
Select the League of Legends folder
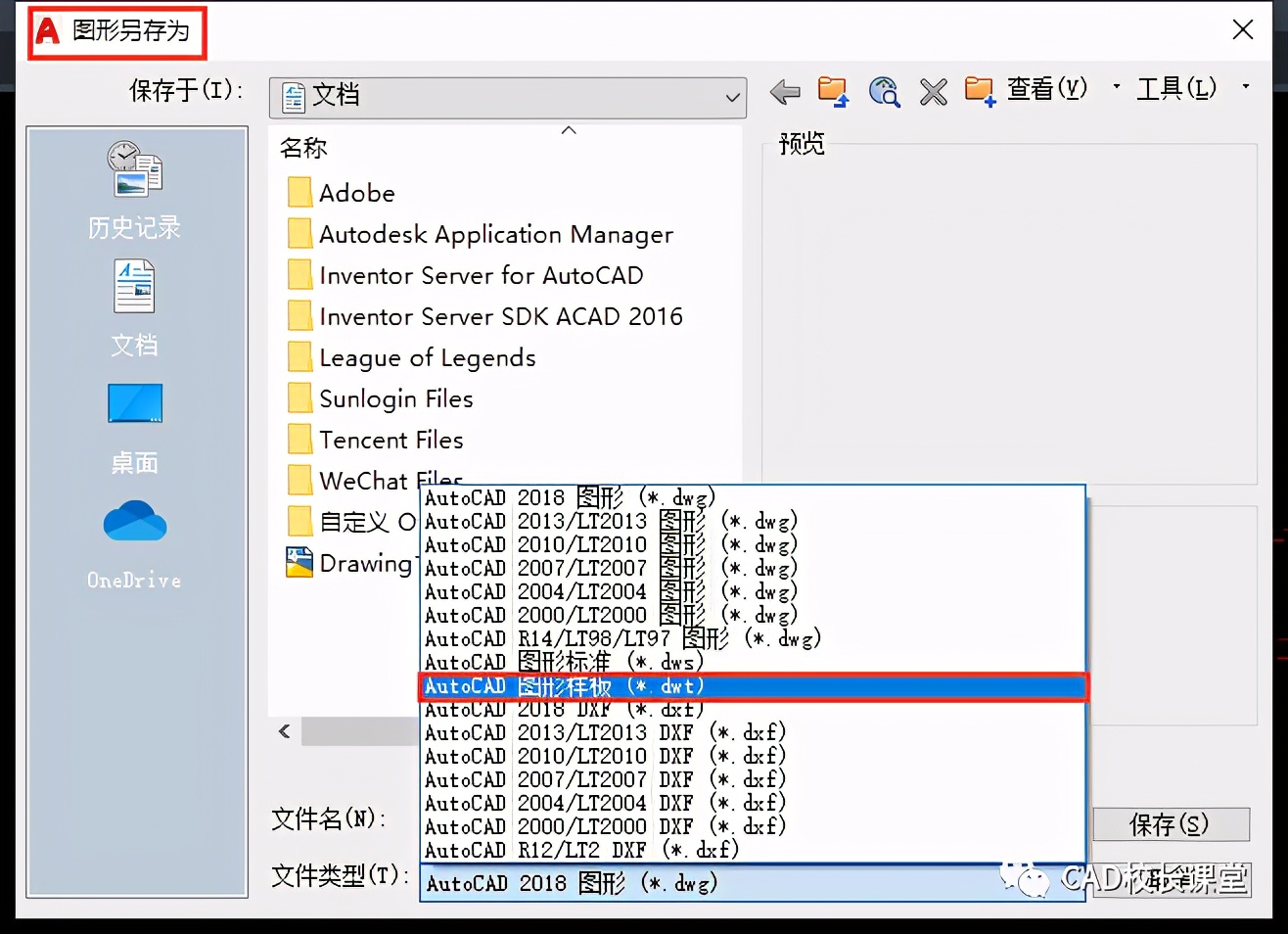412,357
